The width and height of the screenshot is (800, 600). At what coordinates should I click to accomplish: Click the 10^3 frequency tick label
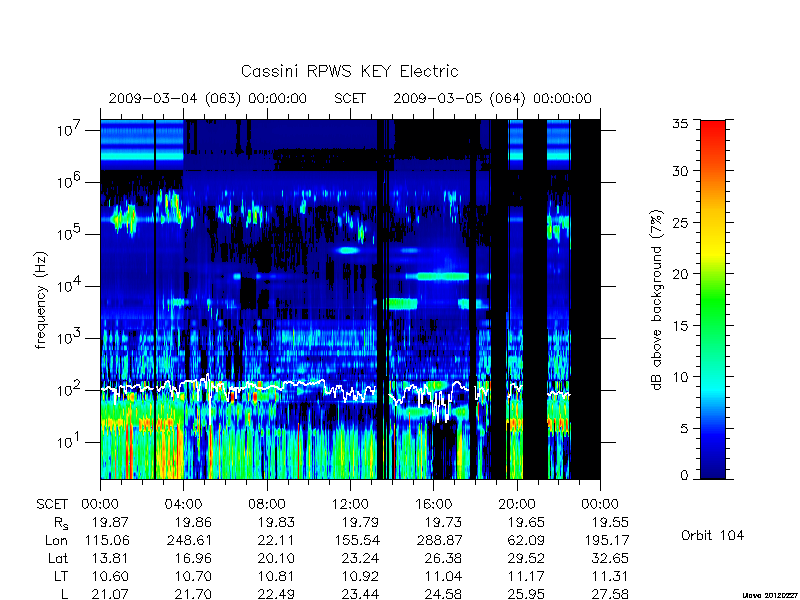pos(70,337)
